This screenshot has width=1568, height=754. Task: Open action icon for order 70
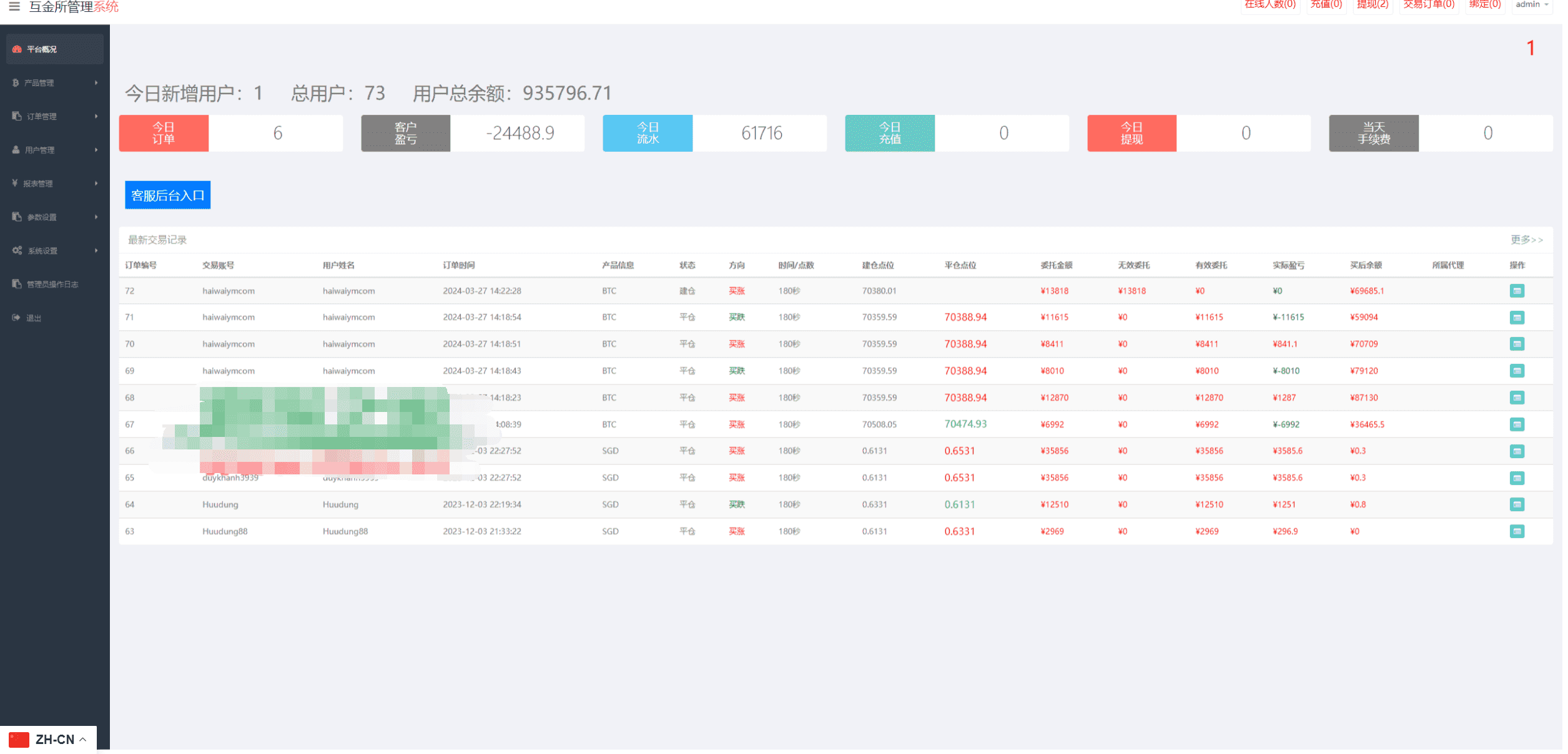click(x=1517, y=344)
